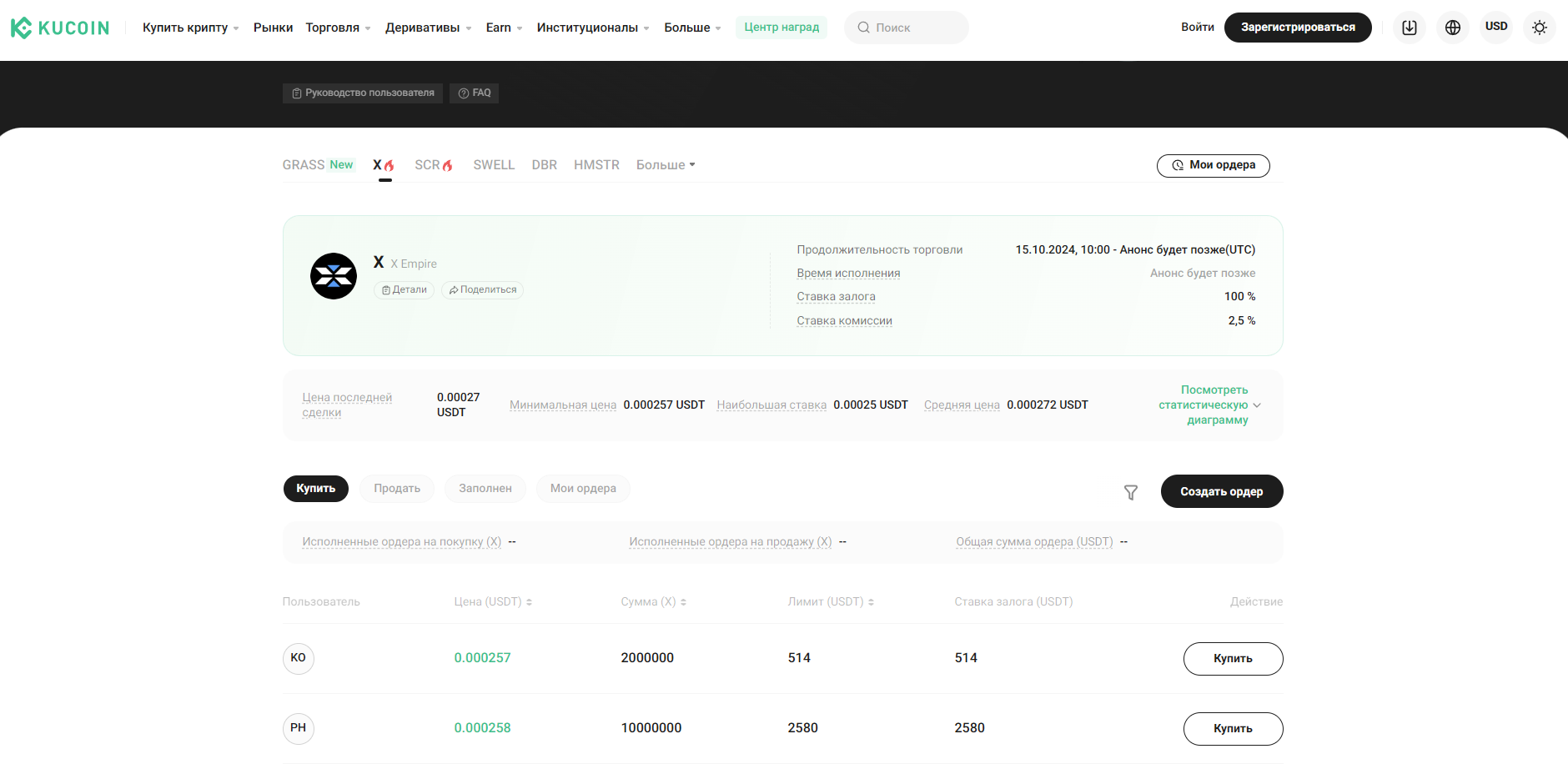Screen dimensions: 1568x764
Task: Expand Посмотреть статистическую диаграмму
Action: (1210, 405)
